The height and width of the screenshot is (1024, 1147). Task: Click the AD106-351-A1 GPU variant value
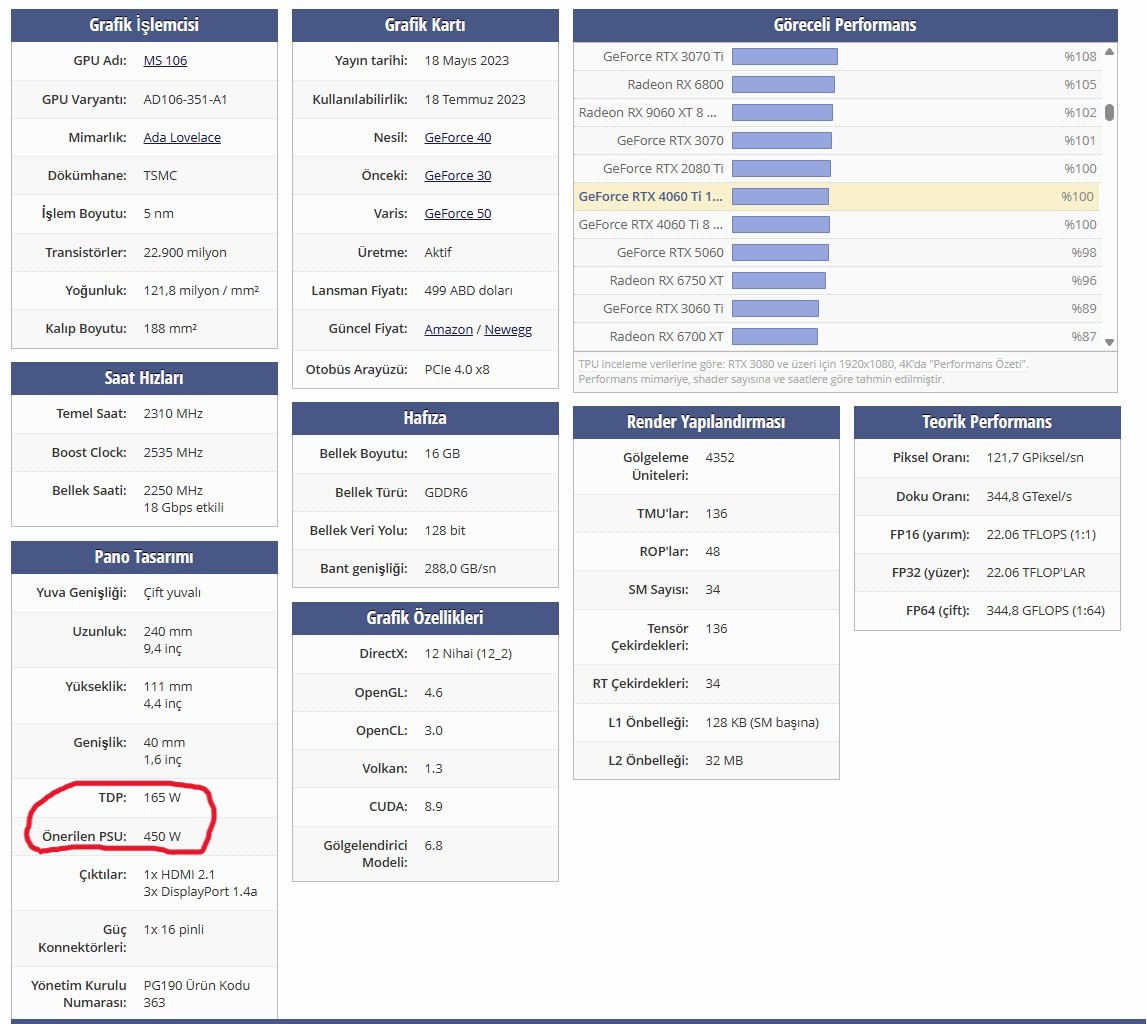coord(185,99)
